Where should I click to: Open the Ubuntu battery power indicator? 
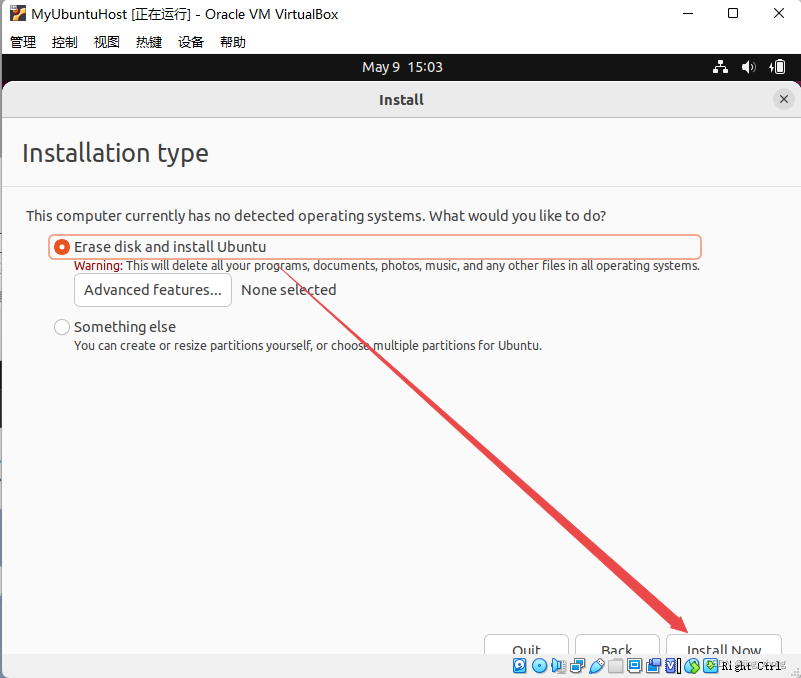[x=777, y=67]
